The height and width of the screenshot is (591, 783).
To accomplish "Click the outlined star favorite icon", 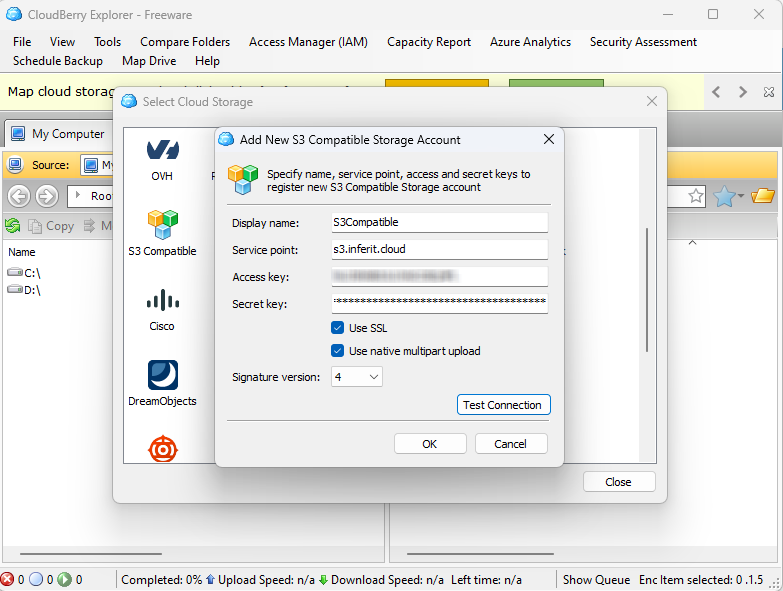I will click(696, 196).
